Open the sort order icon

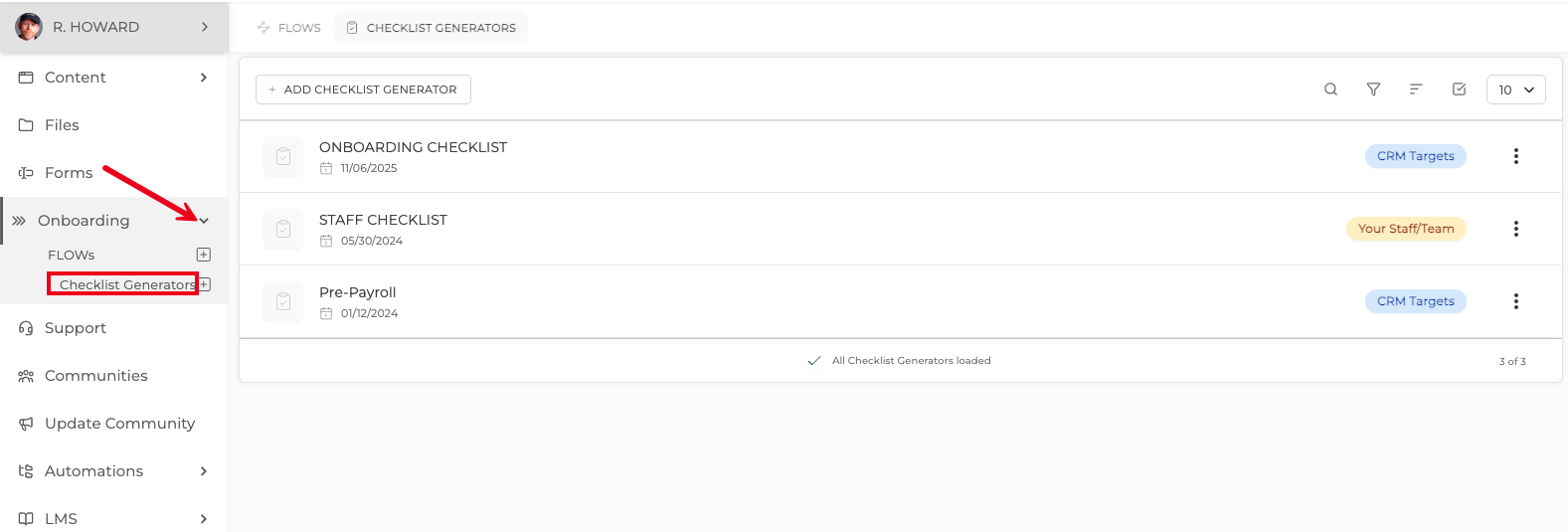point(1416,89)
